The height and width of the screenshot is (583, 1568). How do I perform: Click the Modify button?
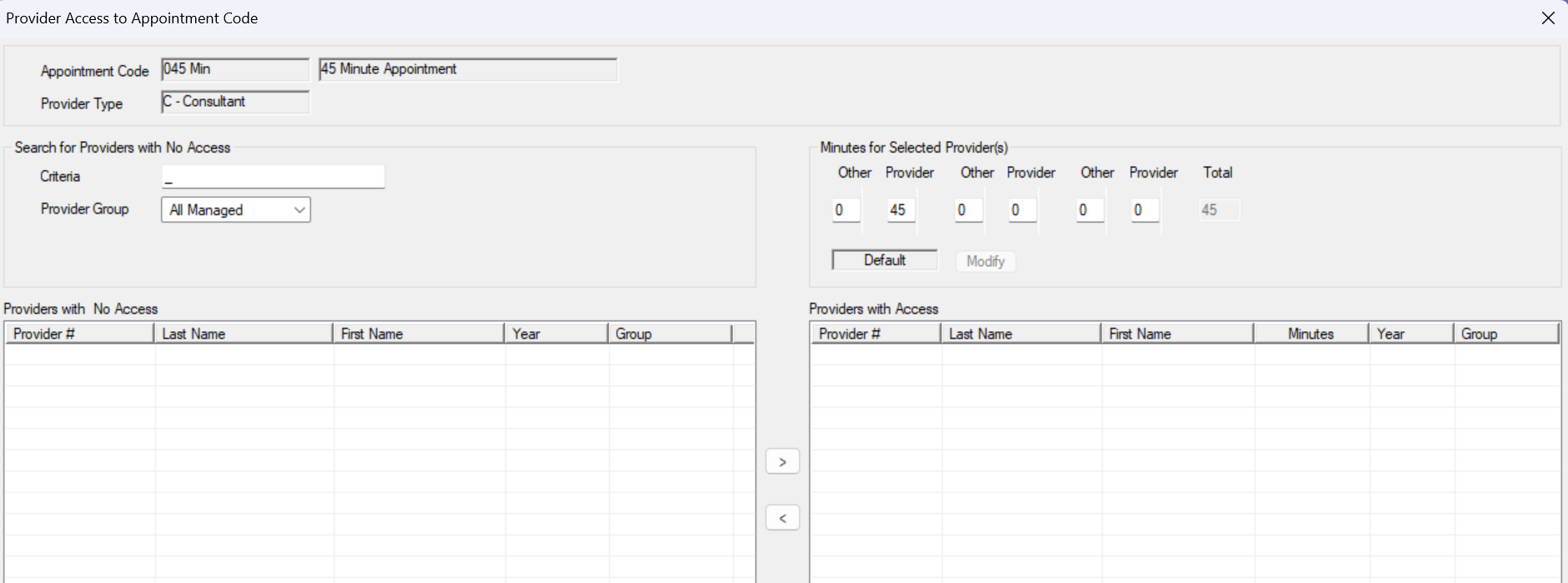tap(985, 261)
